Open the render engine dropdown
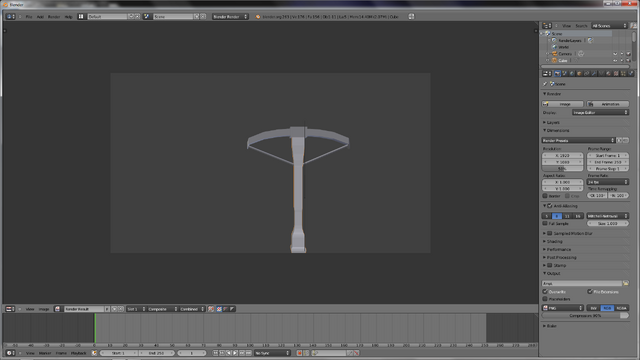 coord(230,17)
